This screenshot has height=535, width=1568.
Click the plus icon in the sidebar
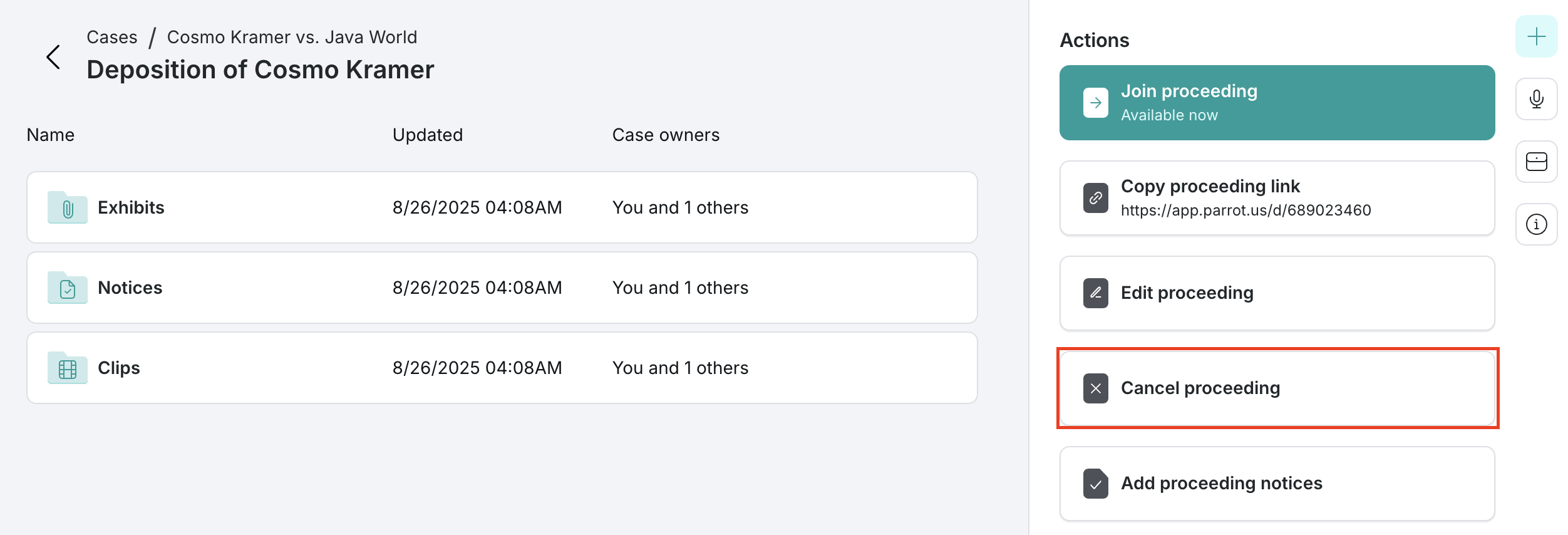click(x=1537, y=36)
